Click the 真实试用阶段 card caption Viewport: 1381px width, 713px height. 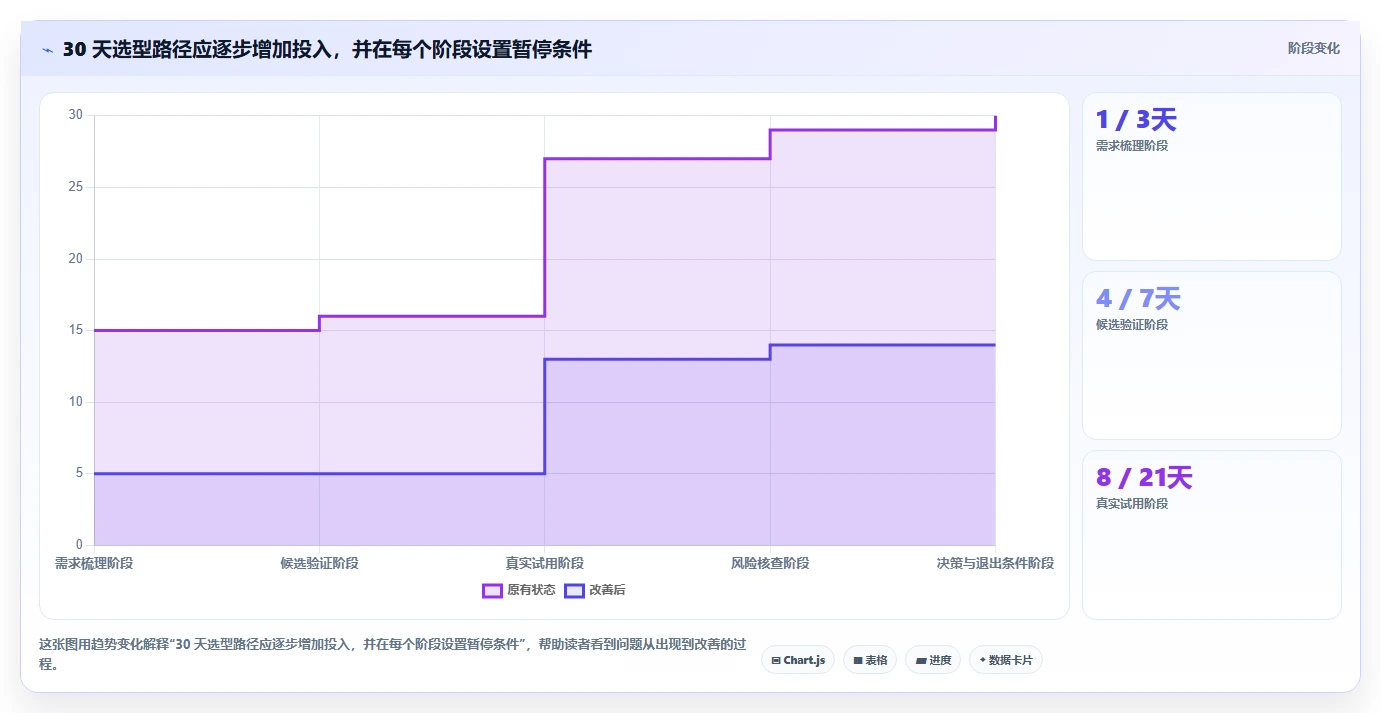pos(1132,504)
